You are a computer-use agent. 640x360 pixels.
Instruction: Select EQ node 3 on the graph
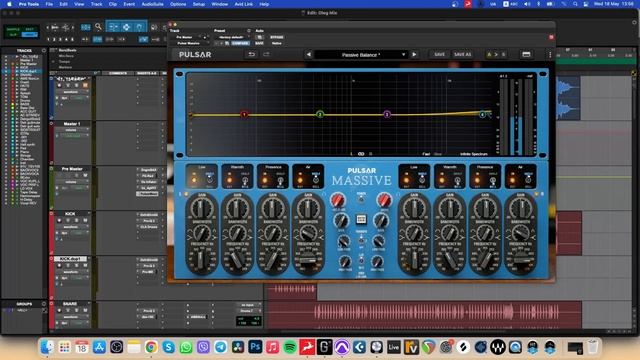[387, 114]
